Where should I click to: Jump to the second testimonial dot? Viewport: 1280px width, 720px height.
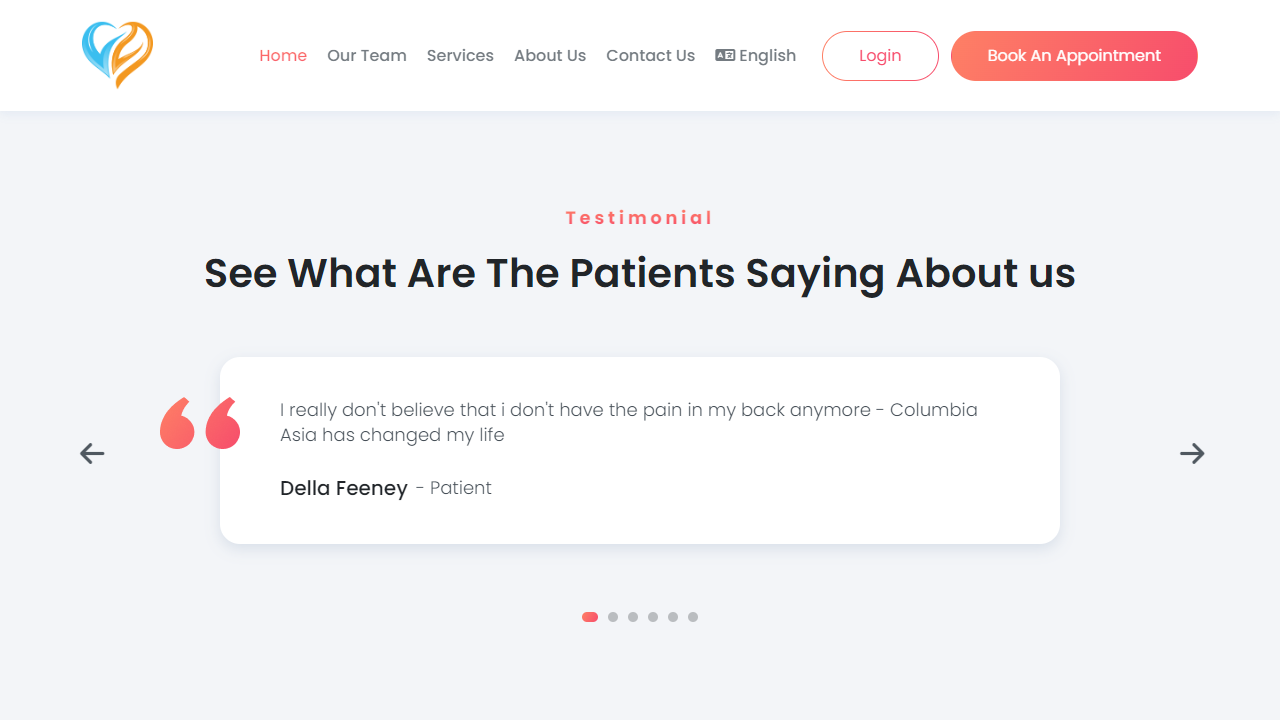tap(613, 617)
